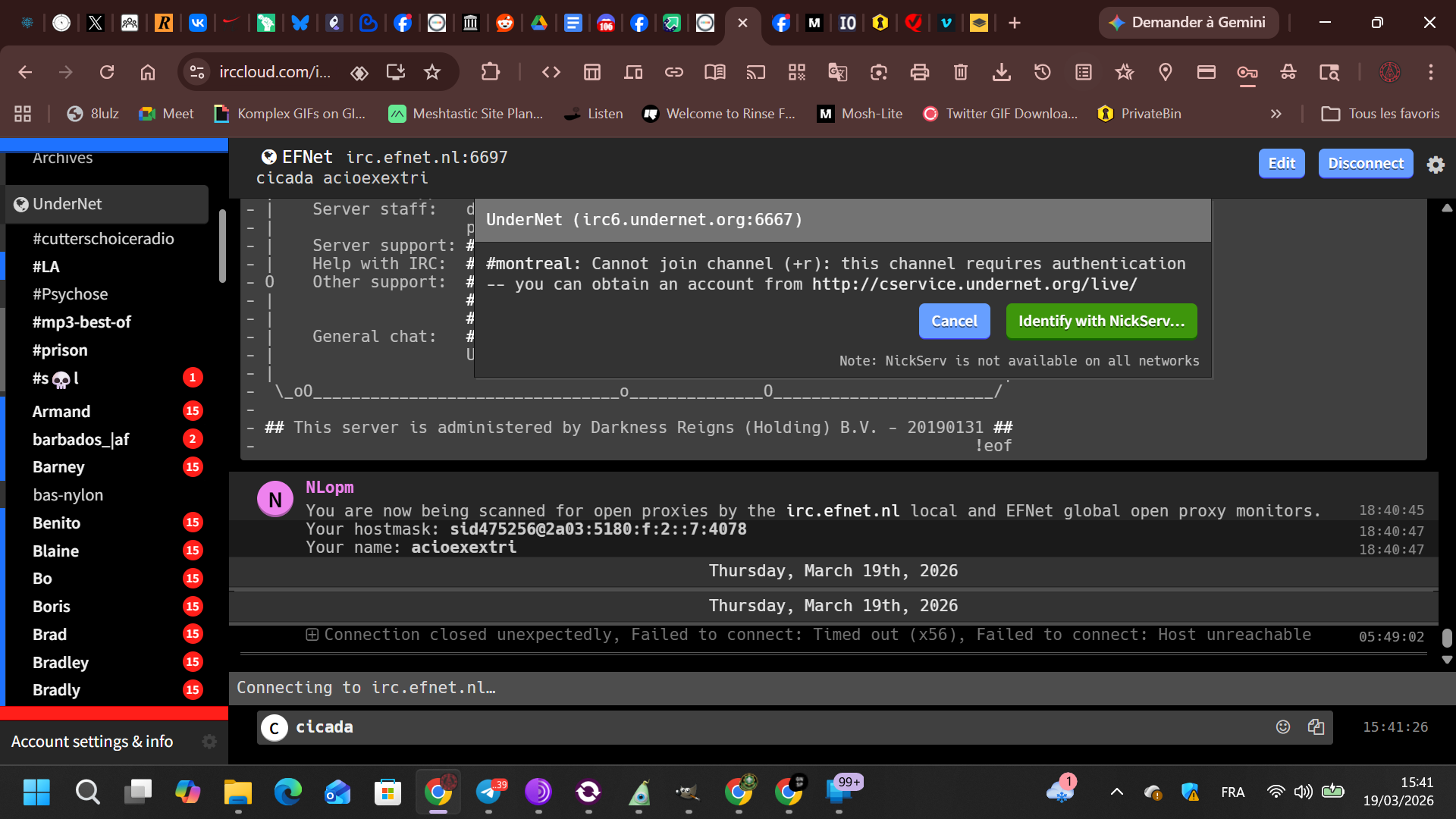Open the Armand conversation
The width and height of the screenshot is (1456, 819).
[x=61, y=411]
